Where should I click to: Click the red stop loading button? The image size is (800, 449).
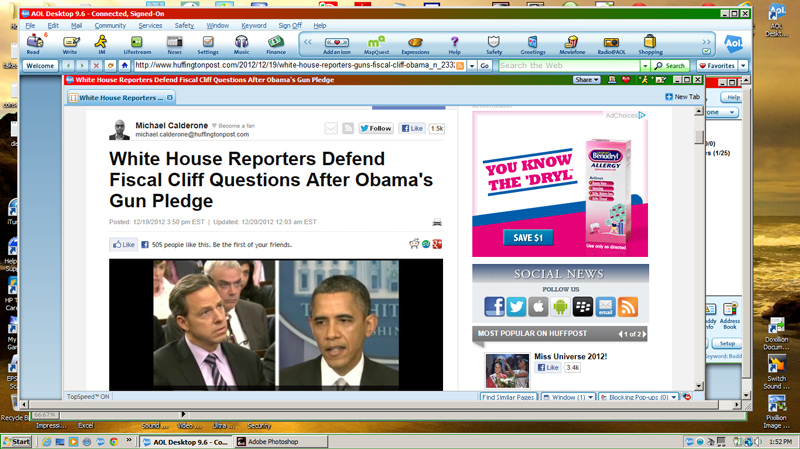96,66
